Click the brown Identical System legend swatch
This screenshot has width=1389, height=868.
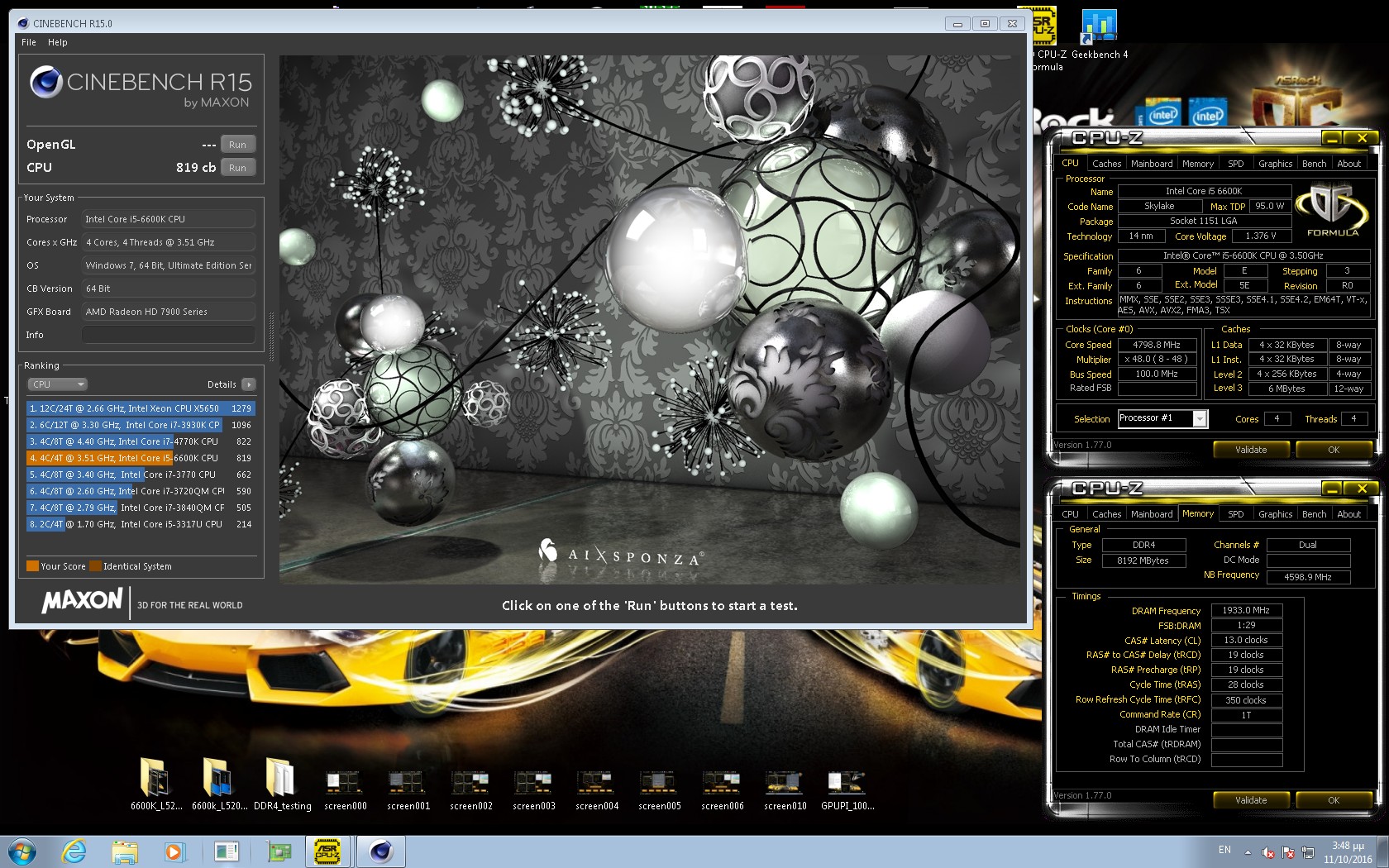(95, 566)
